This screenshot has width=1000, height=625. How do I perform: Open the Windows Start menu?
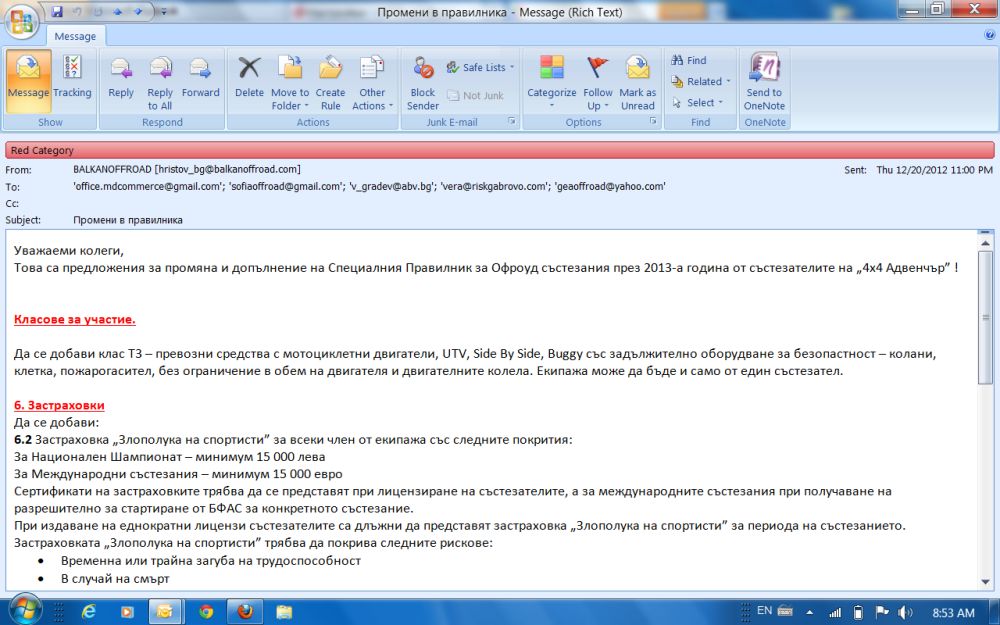[x=24, y=610]
